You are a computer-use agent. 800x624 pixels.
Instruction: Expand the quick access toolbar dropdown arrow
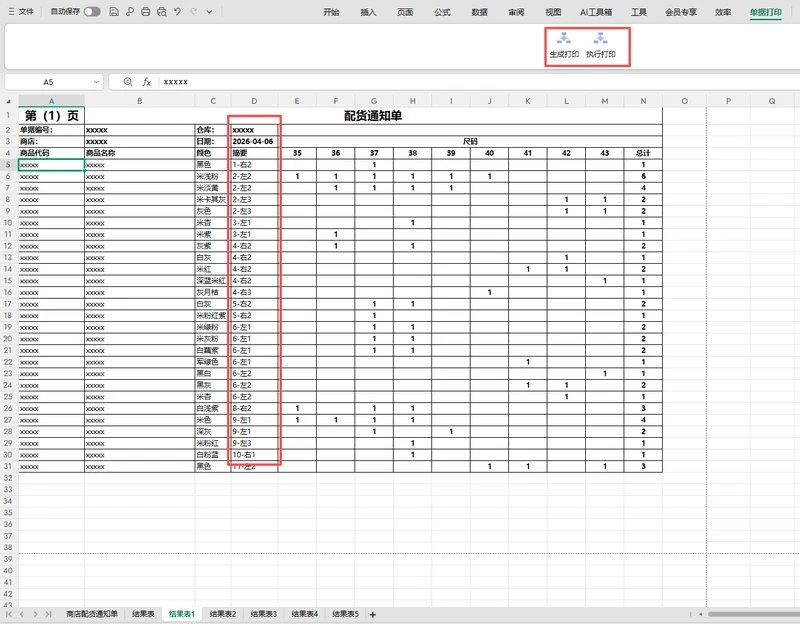[209, 12]
